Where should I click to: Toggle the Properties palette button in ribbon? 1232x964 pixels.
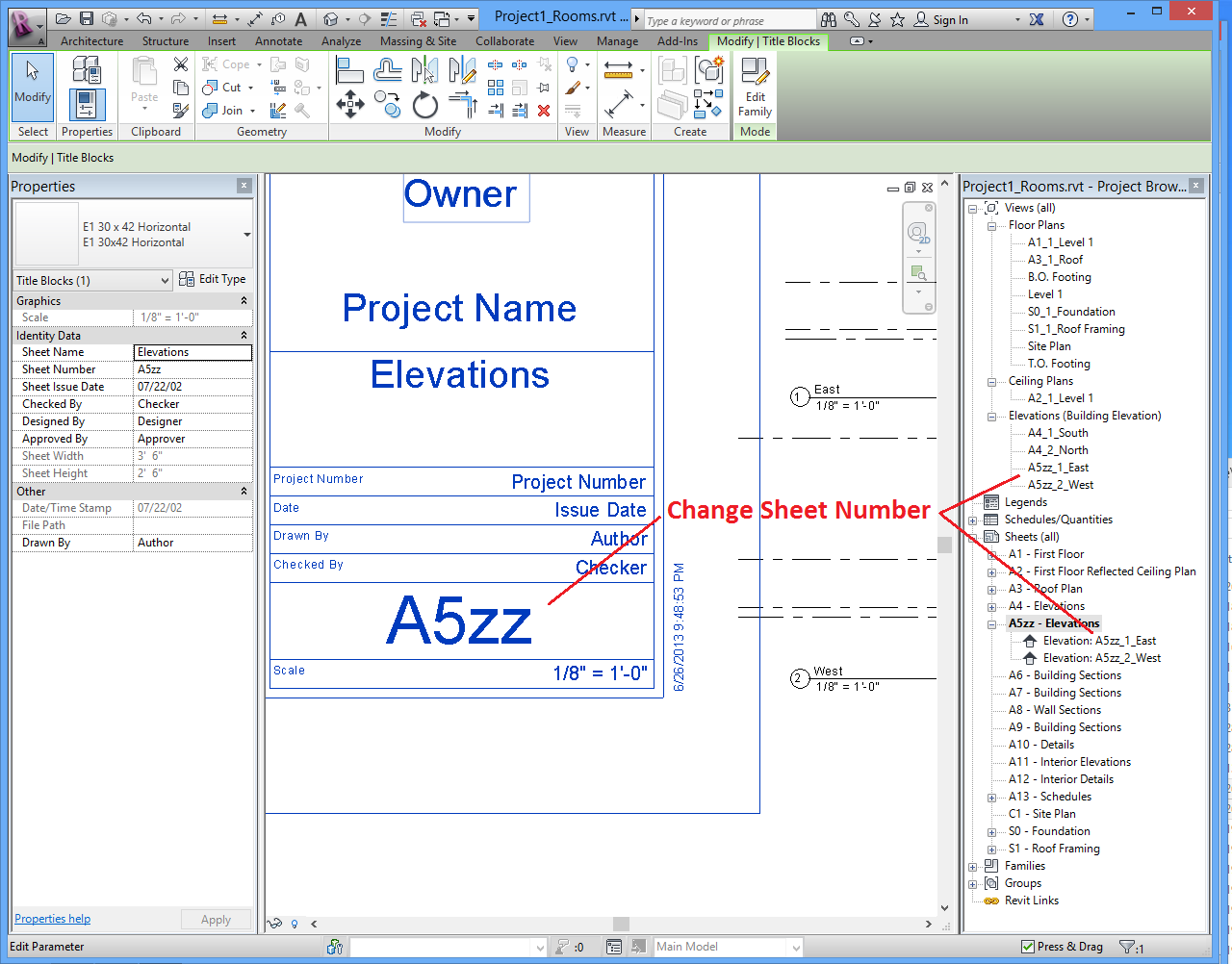click(86, 104)
